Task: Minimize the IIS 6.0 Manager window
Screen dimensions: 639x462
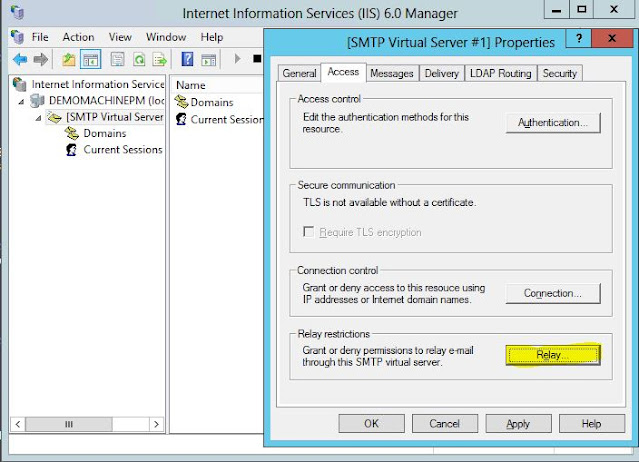Action: pos(556,10)
